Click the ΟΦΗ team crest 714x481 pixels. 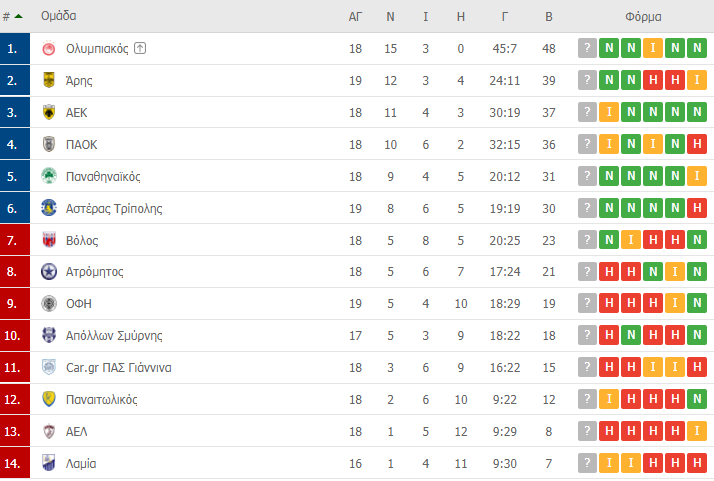click(x=49, y=303)
